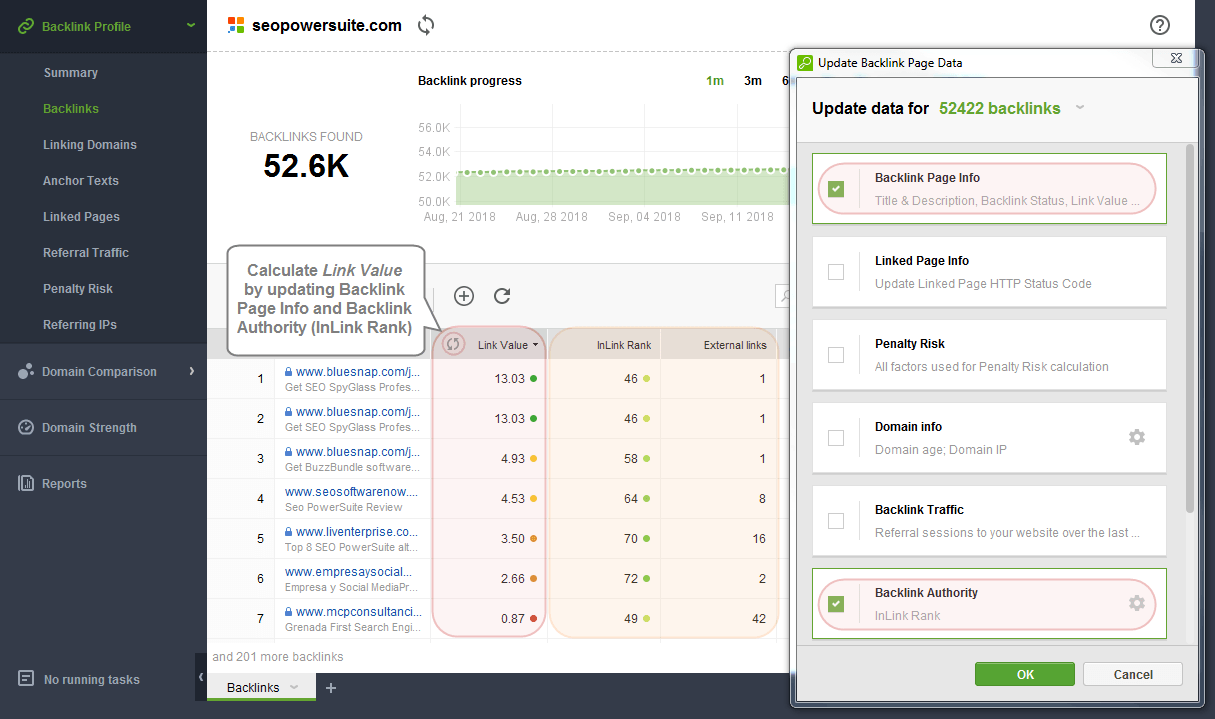1215x719 pixels.
Task: Open help with the question mark icon
Action: (1160, 25)
